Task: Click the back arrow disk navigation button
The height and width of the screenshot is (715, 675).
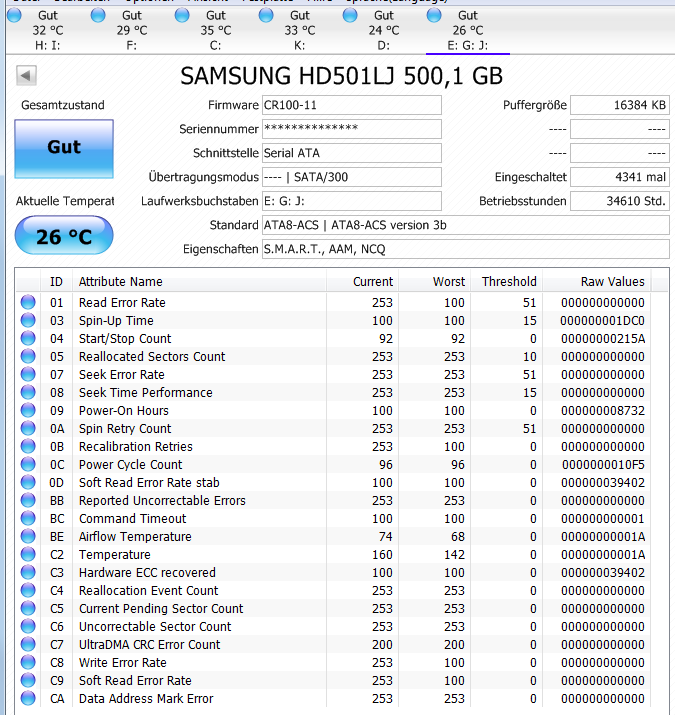Action: [x=26, y=75]
